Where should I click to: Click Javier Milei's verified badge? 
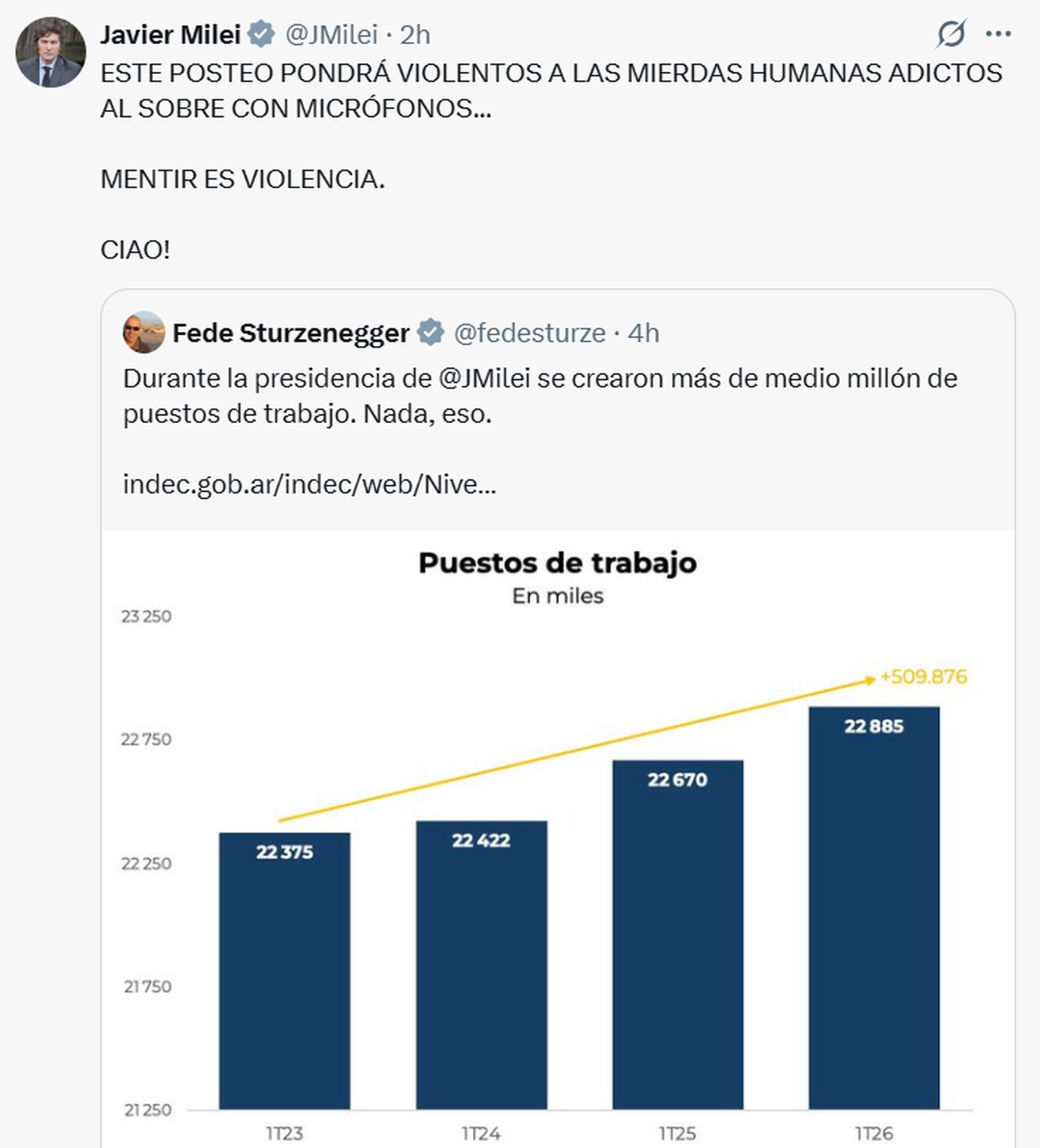[x=261, y=35]
